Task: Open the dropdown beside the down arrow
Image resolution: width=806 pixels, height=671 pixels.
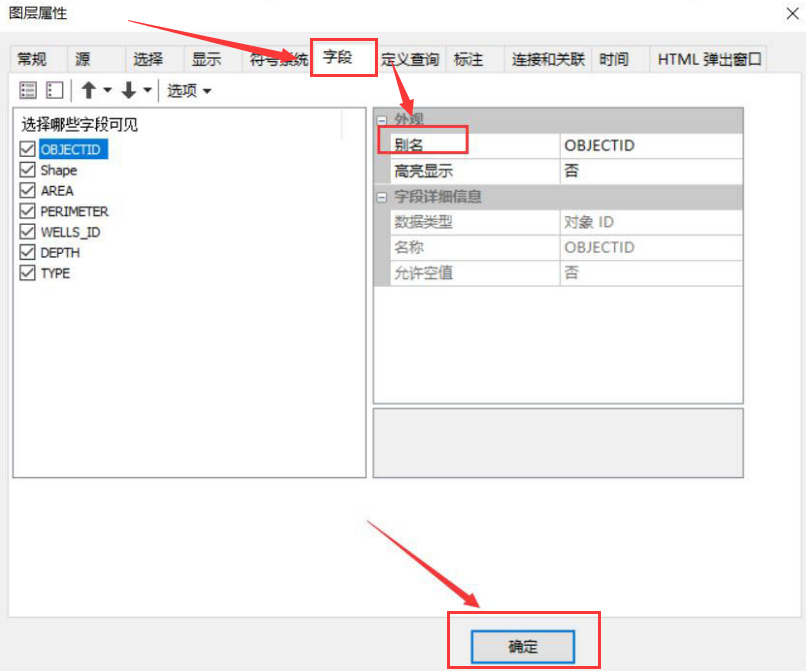Action: 147,90
